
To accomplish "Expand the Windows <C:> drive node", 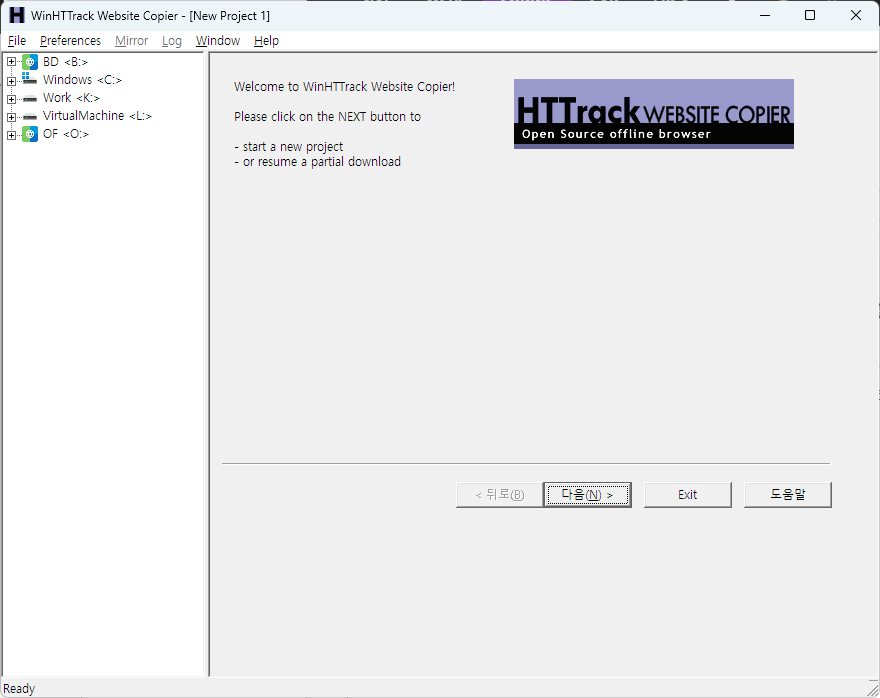I will coord(11,80).
